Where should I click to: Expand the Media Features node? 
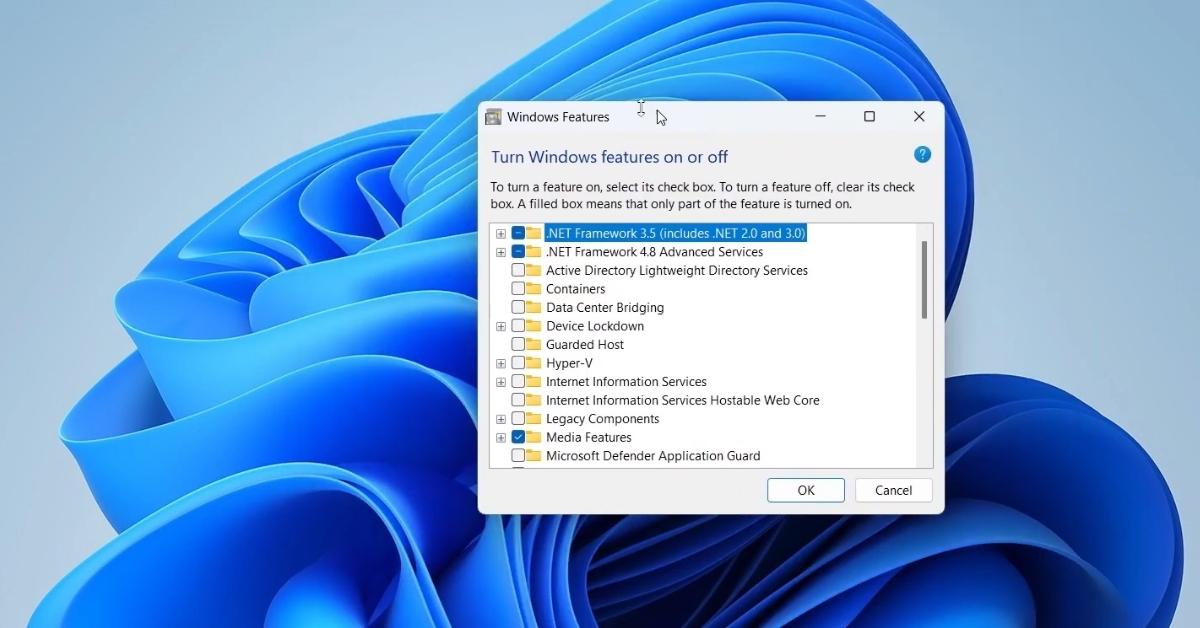(x=501, y=437)
